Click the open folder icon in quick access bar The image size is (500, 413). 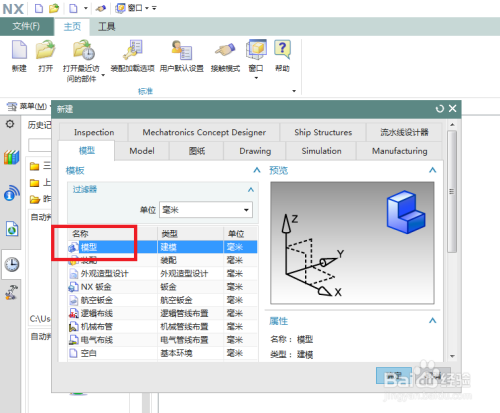(54, 8)
